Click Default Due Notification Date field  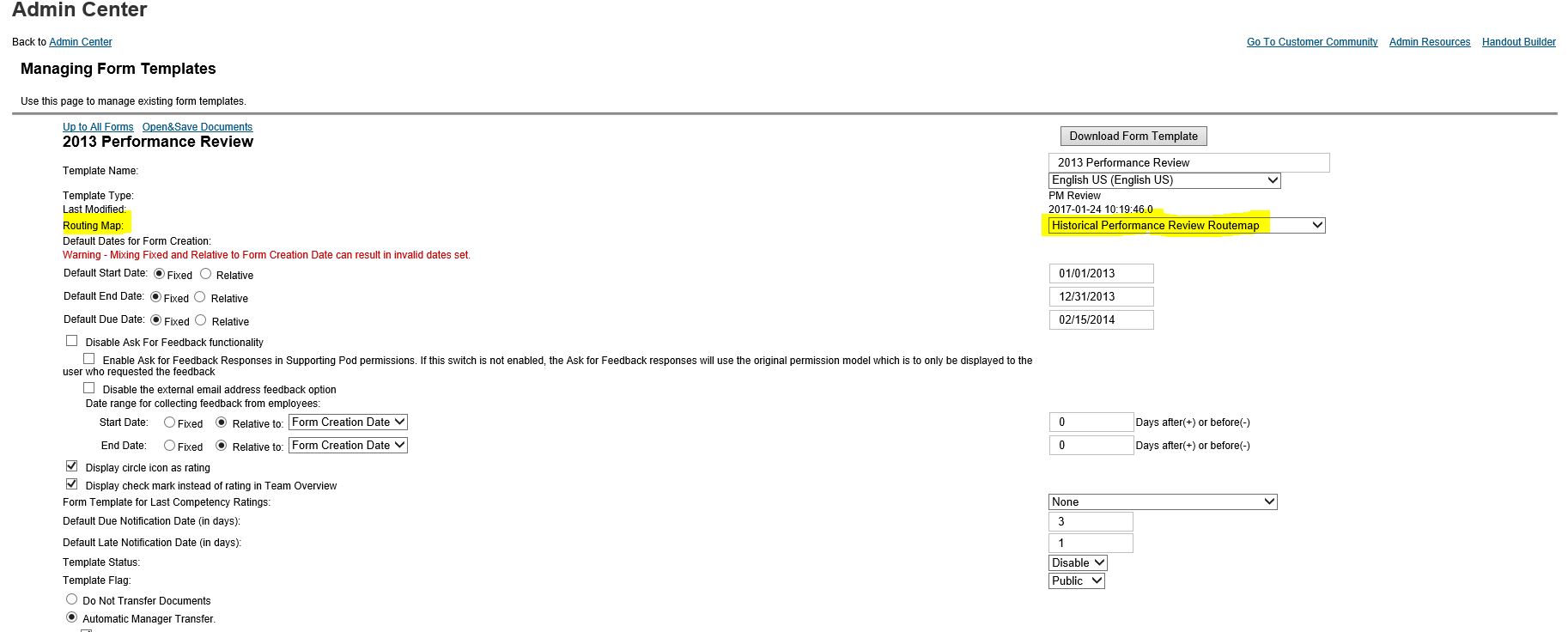coord(1091,521)
